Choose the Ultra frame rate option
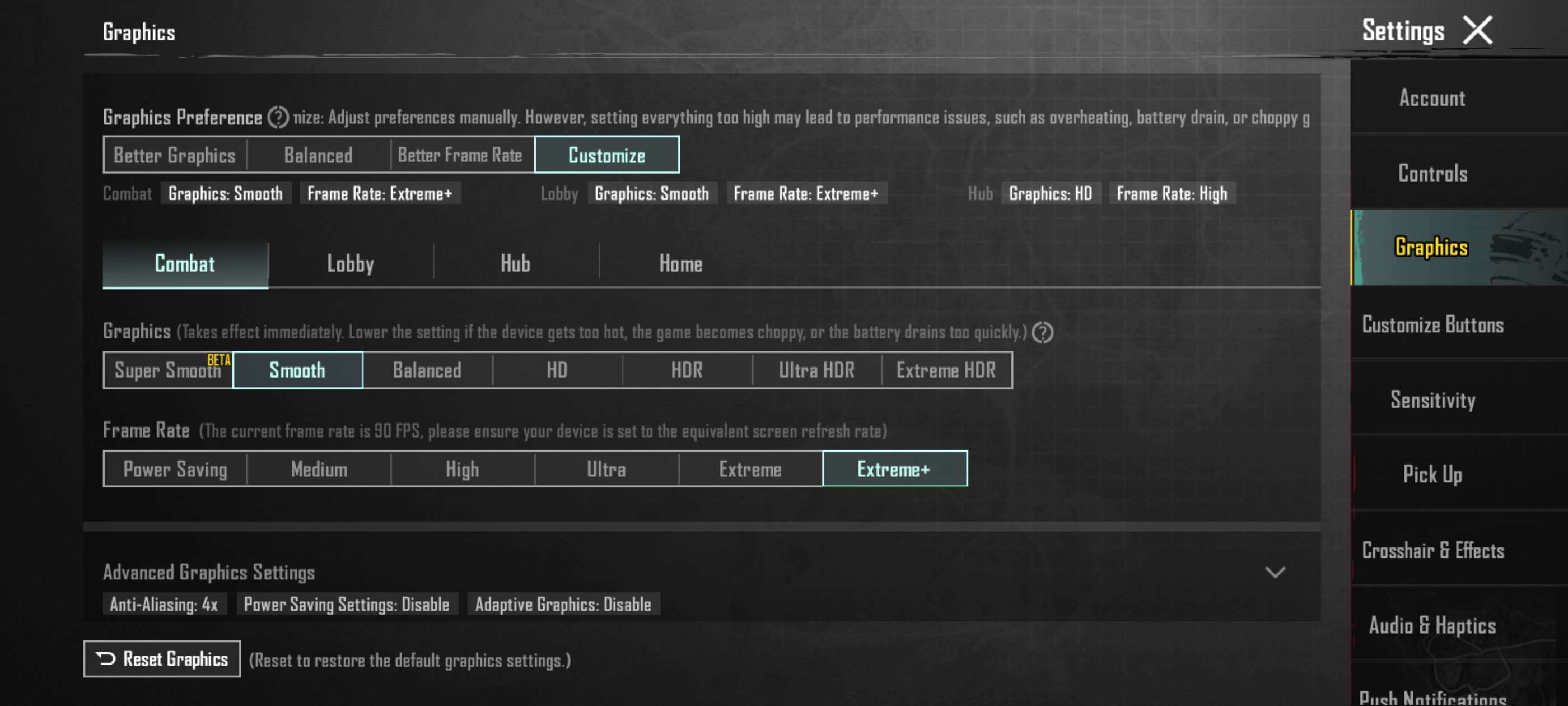Image resolution: width=1568 pixels, height=706 pixels. [x=606, y=469]
